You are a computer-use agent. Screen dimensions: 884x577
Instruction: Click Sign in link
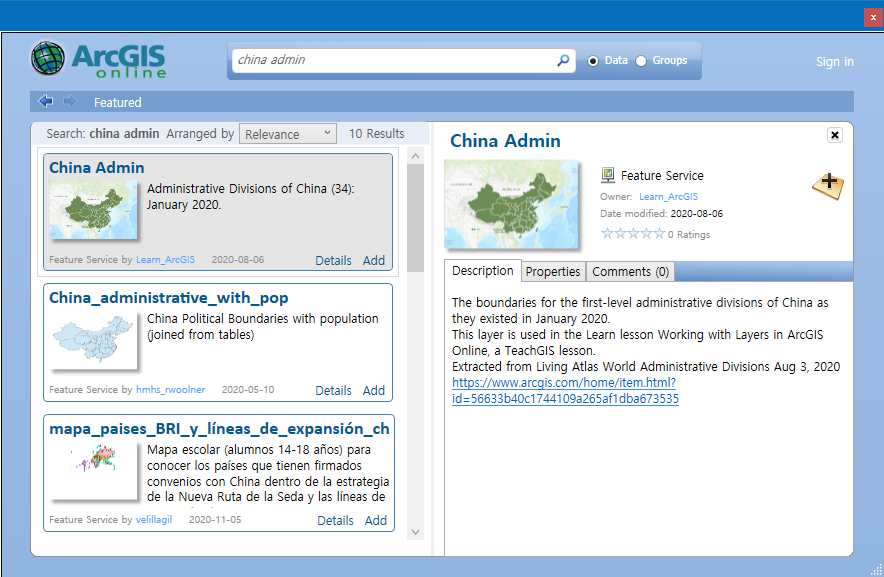[834, 61]
